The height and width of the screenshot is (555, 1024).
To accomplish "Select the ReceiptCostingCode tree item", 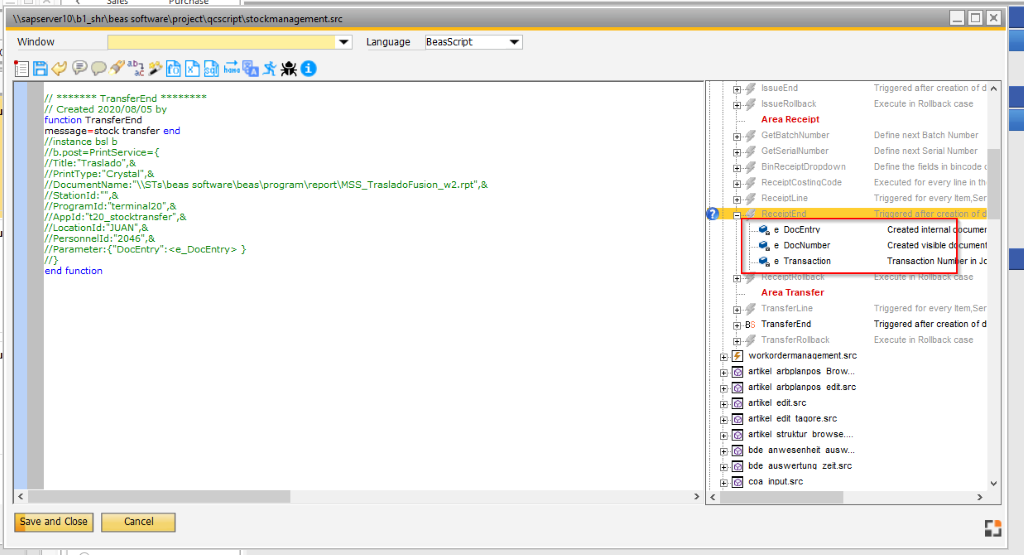I will [x=801, y=182].
